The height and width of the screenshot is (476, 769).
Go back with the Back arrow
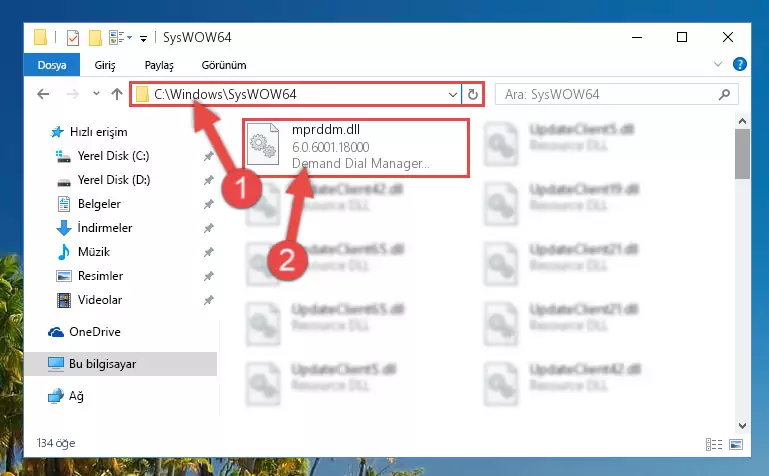pyautogui.click(x=43, y=94)
